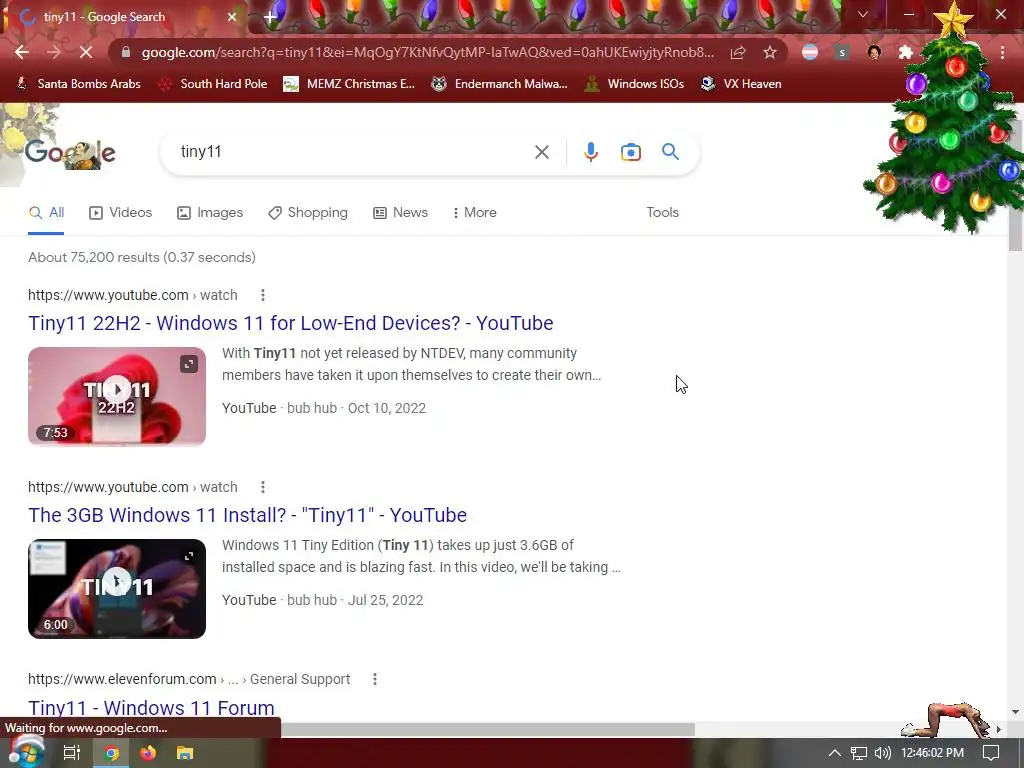Switch to Images results tab

[x=210, y=213]
